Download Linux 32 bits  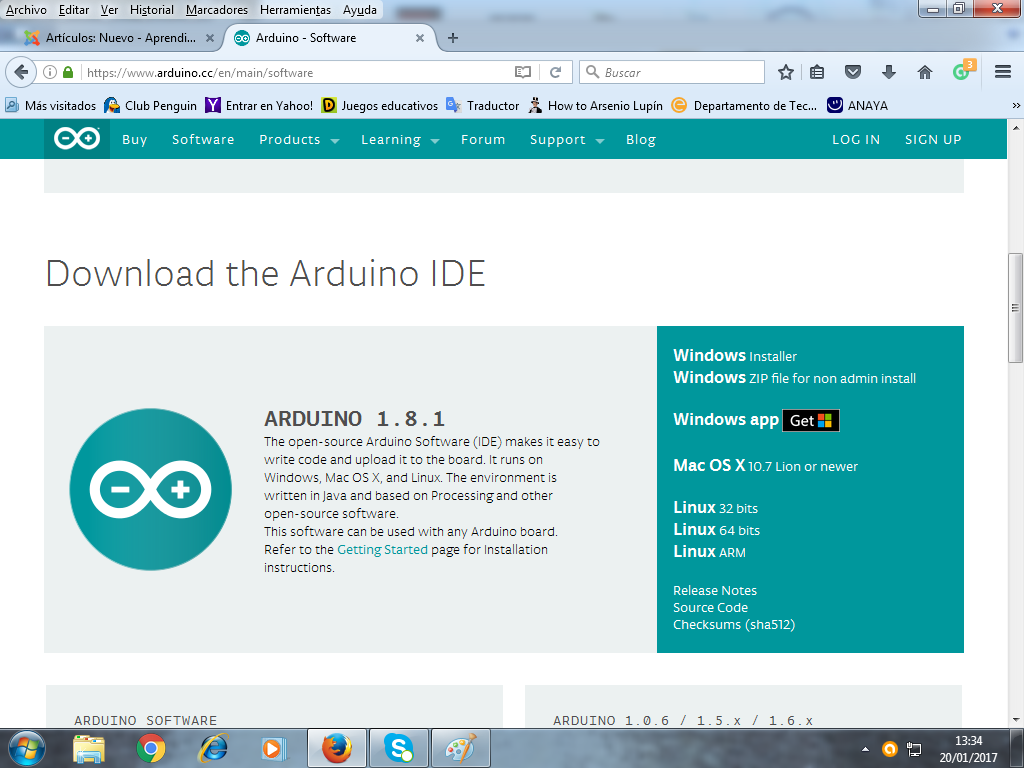715,507
